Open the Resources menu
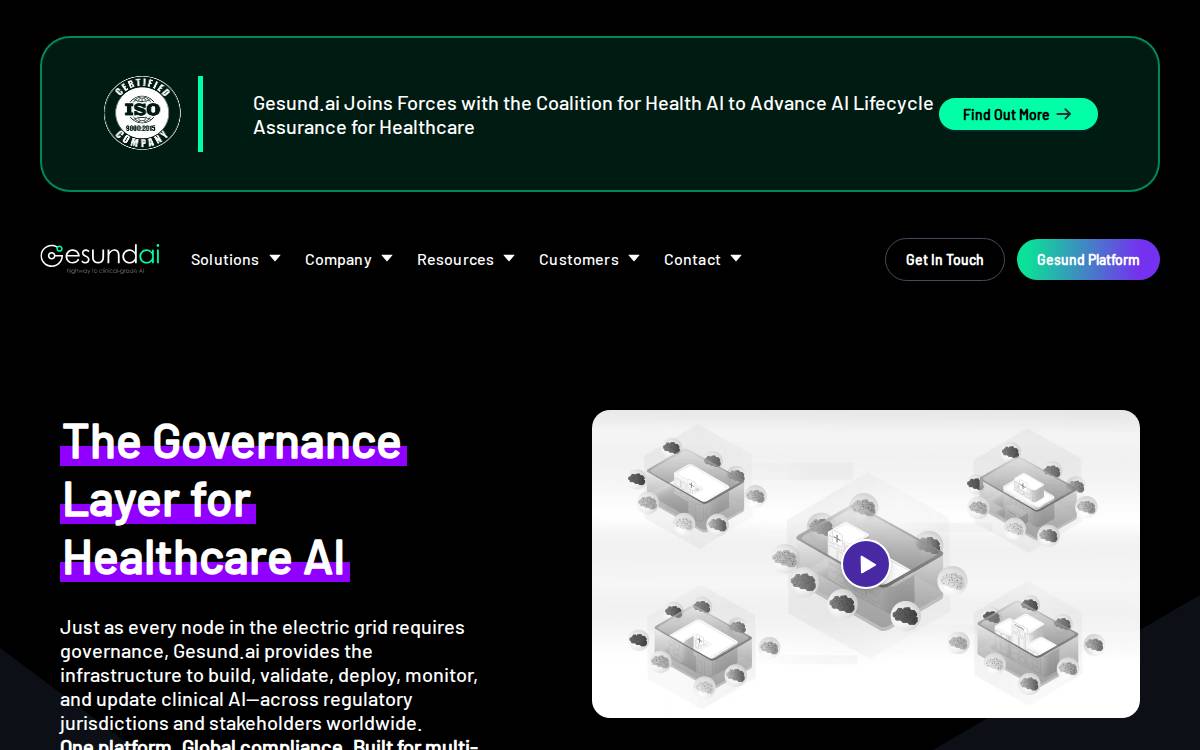 pyautogui.click(x=455, y=259)
